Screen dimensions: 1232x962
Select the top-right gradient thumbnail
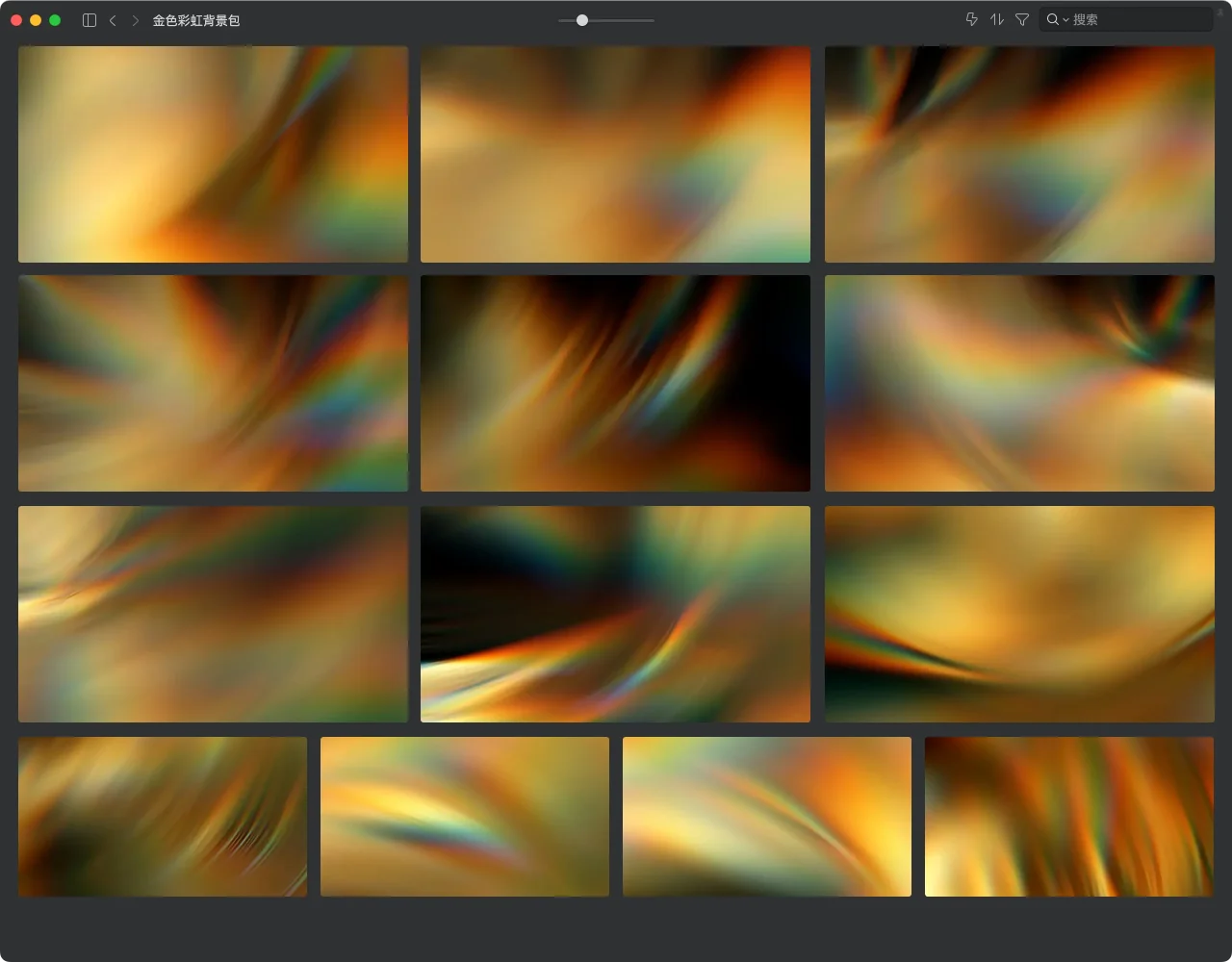(1019, 154)
